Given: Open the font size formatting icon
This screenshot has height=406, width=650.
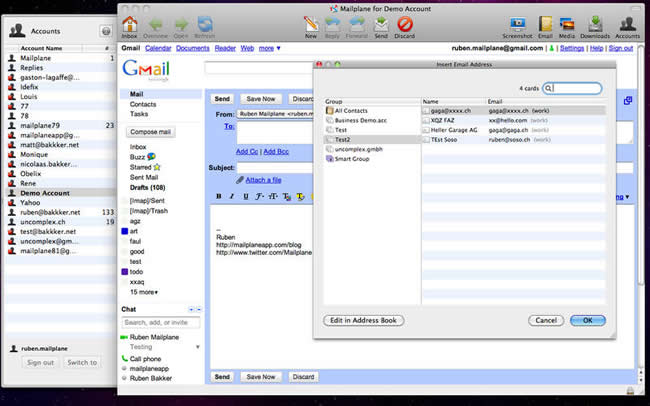Looking at the screenshot, I should pyautogui.click(x=273, y=196).
